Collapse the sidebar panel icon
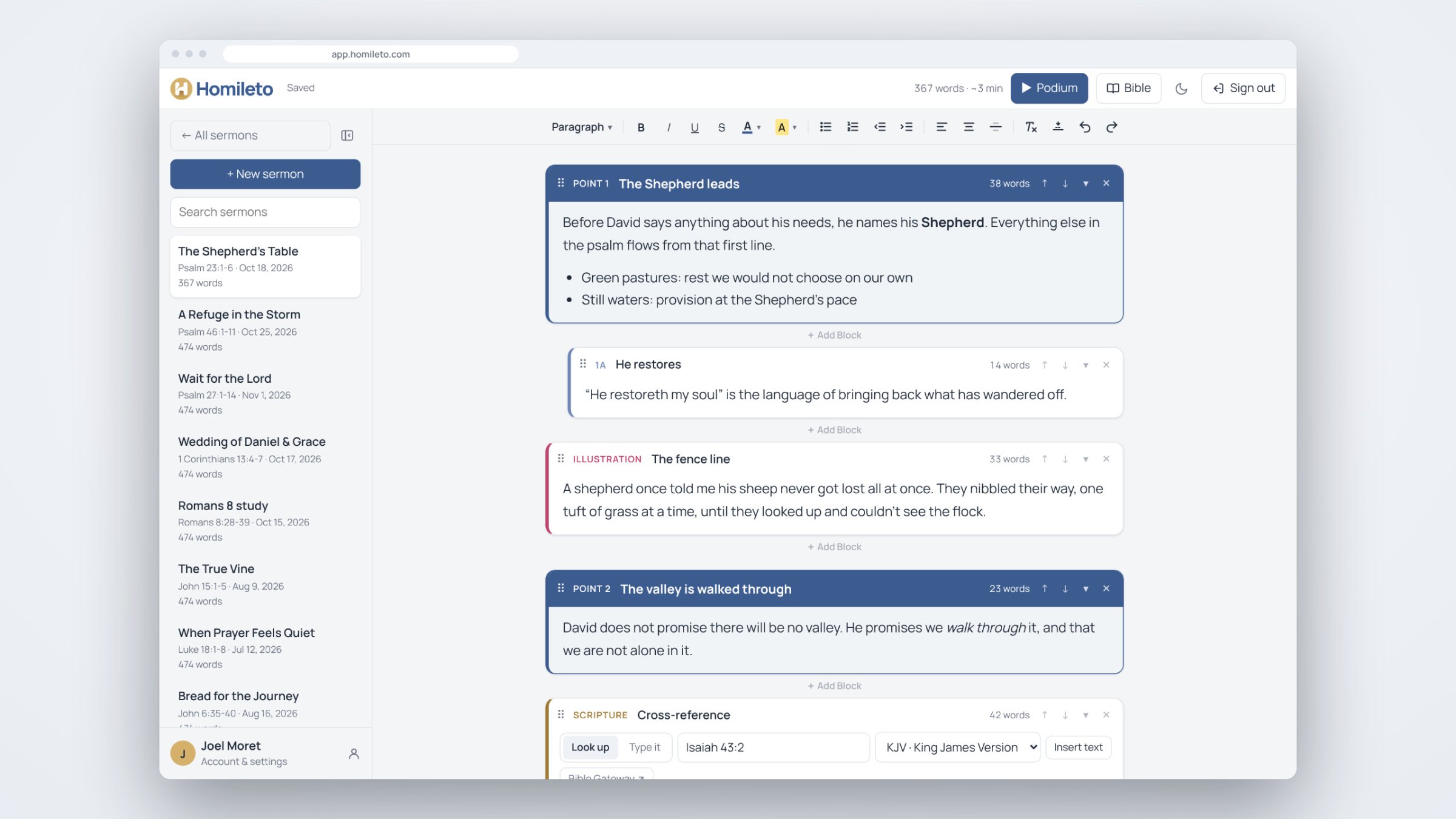This screenshot has width=1456, height=819. click(347, 135)
